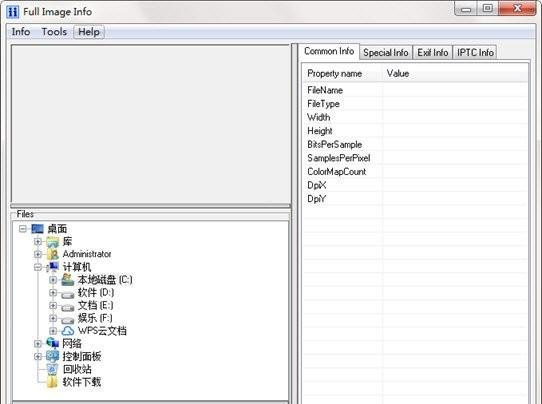Switch to the Exif Info tab
The image size is (542, 404).
pos(432,53)
